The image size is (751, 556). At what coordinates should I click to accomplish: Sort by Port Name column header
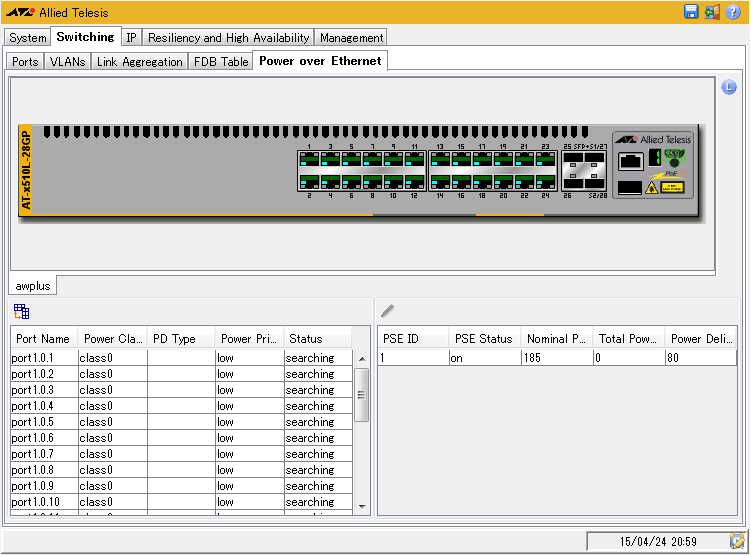pos(43,339)
